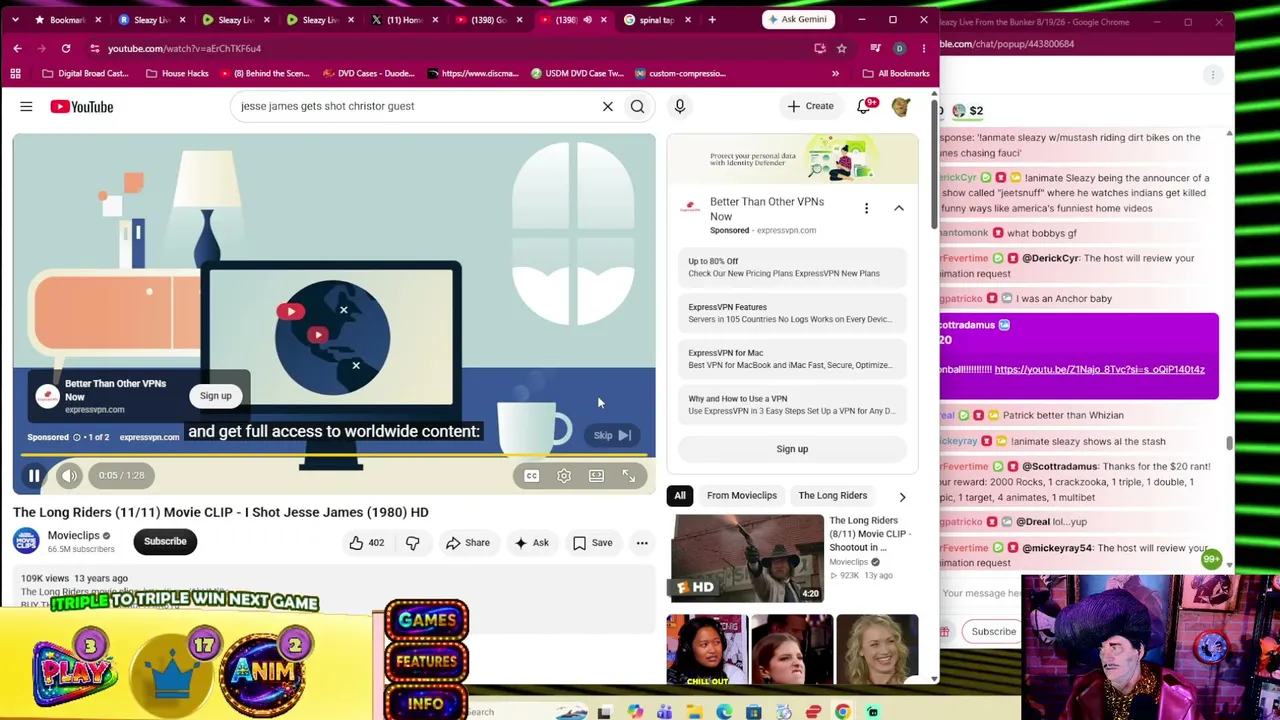Click Subscribe in the chat popup window
The height and width of the screenshot is (720, 1280).
993,632
